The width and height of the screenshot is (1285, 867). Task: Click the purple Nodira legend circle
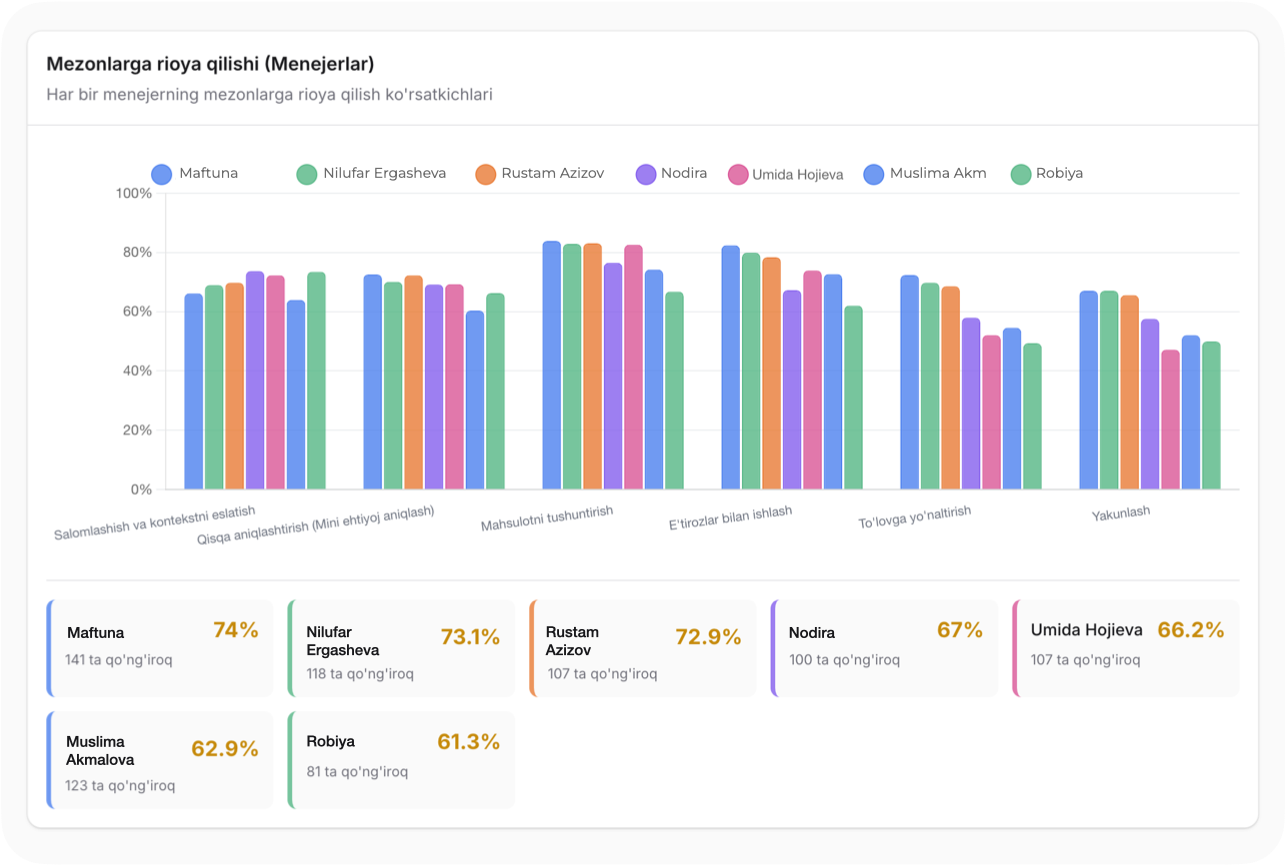coord(646,174)
